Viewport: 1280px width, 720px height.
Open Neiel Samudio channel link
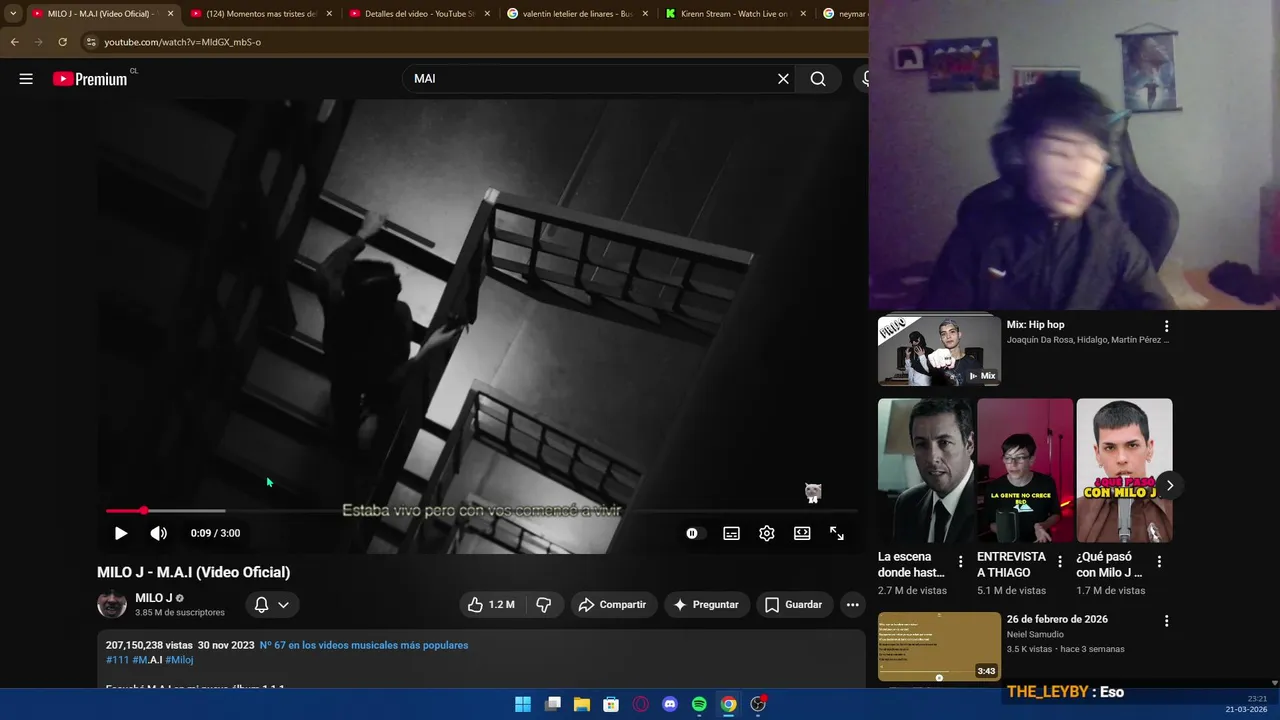1035,634
